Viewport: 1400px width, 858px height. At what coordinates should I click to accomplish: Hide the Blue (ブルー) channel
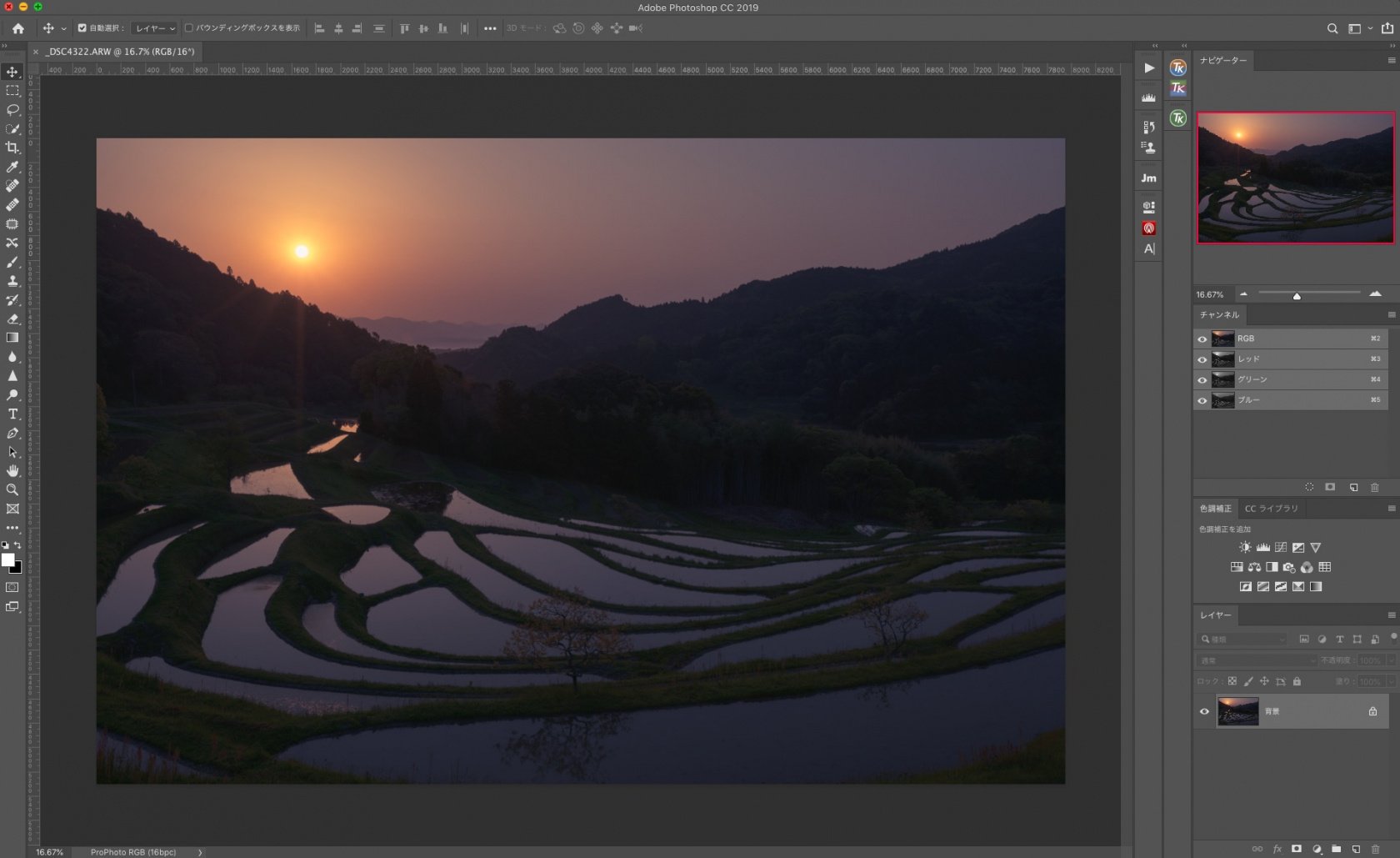coord(1202,401)
